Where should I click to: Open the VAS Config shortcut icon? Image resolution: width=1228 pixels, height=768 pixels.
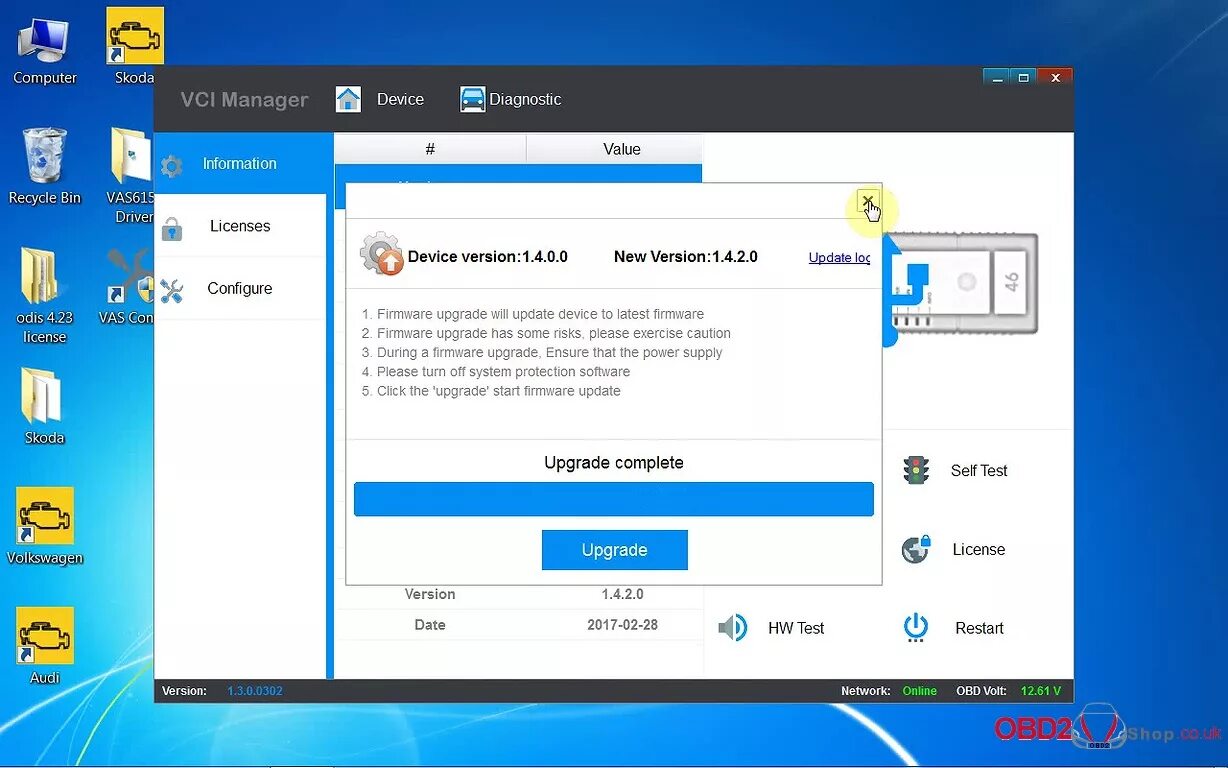pyautogui.click(x=131, y=277)
